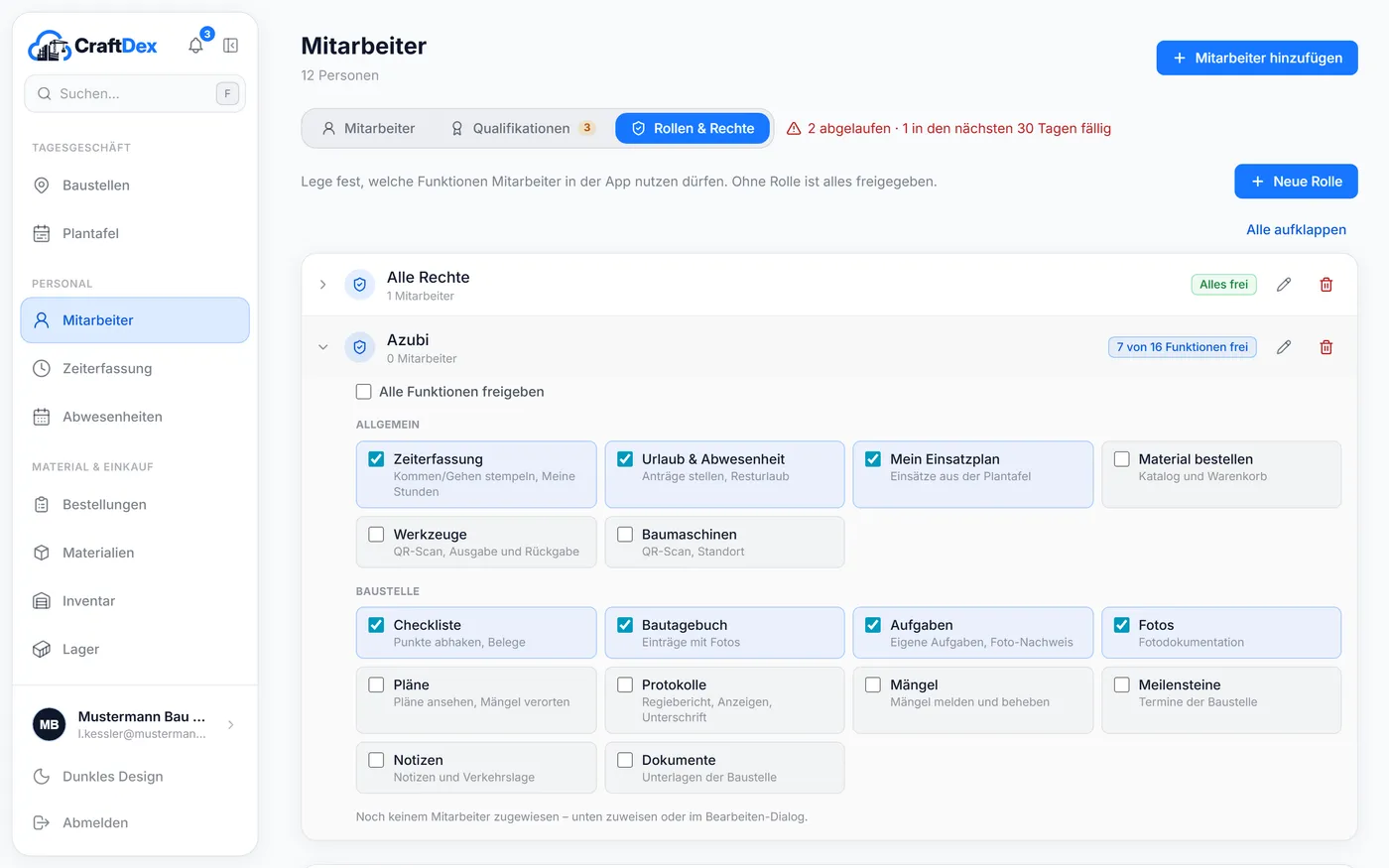
Task: Focus the Suchen search field
Action: click(x=135, y=94)
